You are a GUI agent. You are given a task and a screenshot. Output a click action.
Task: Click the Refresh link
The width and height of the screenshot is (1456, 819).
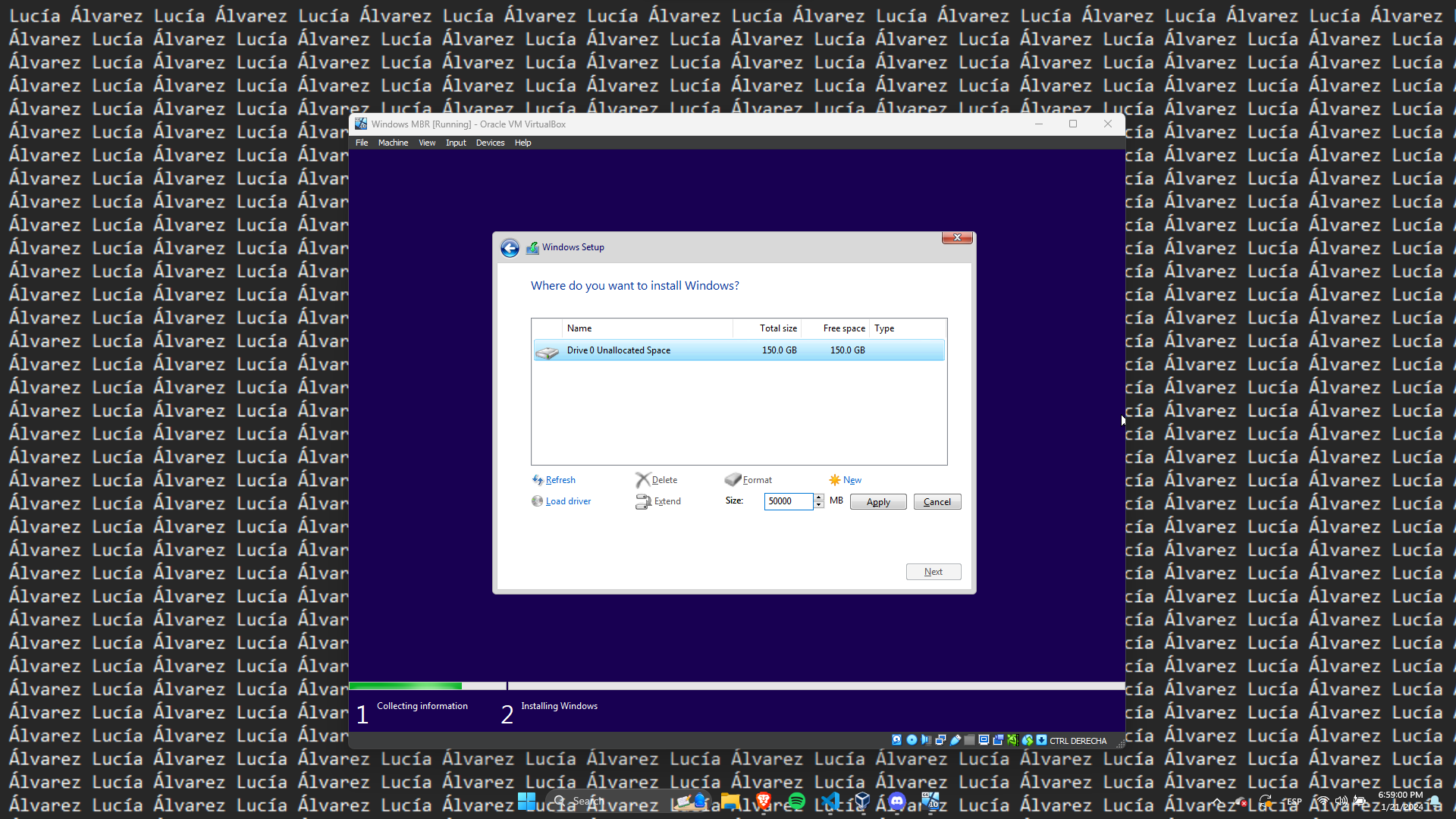(x=560, y=480)
